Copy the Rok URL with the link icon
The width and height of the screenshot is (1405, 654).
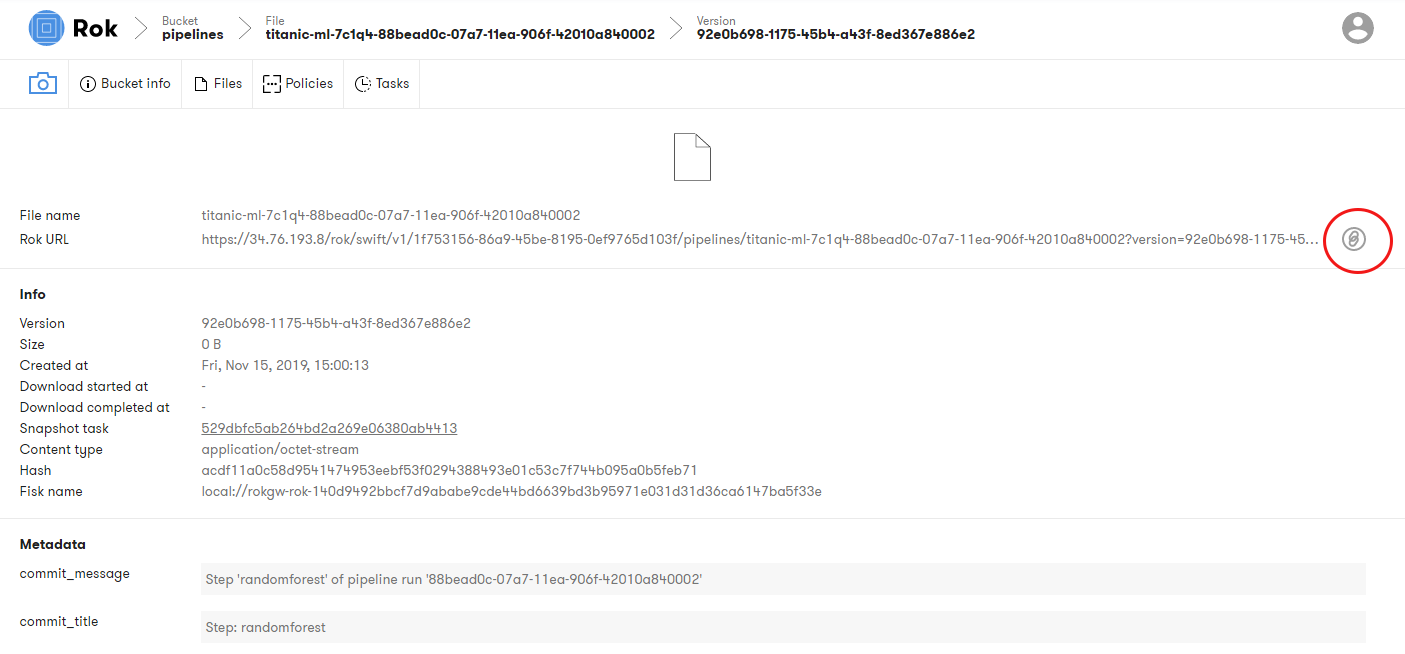point(1353,239)
